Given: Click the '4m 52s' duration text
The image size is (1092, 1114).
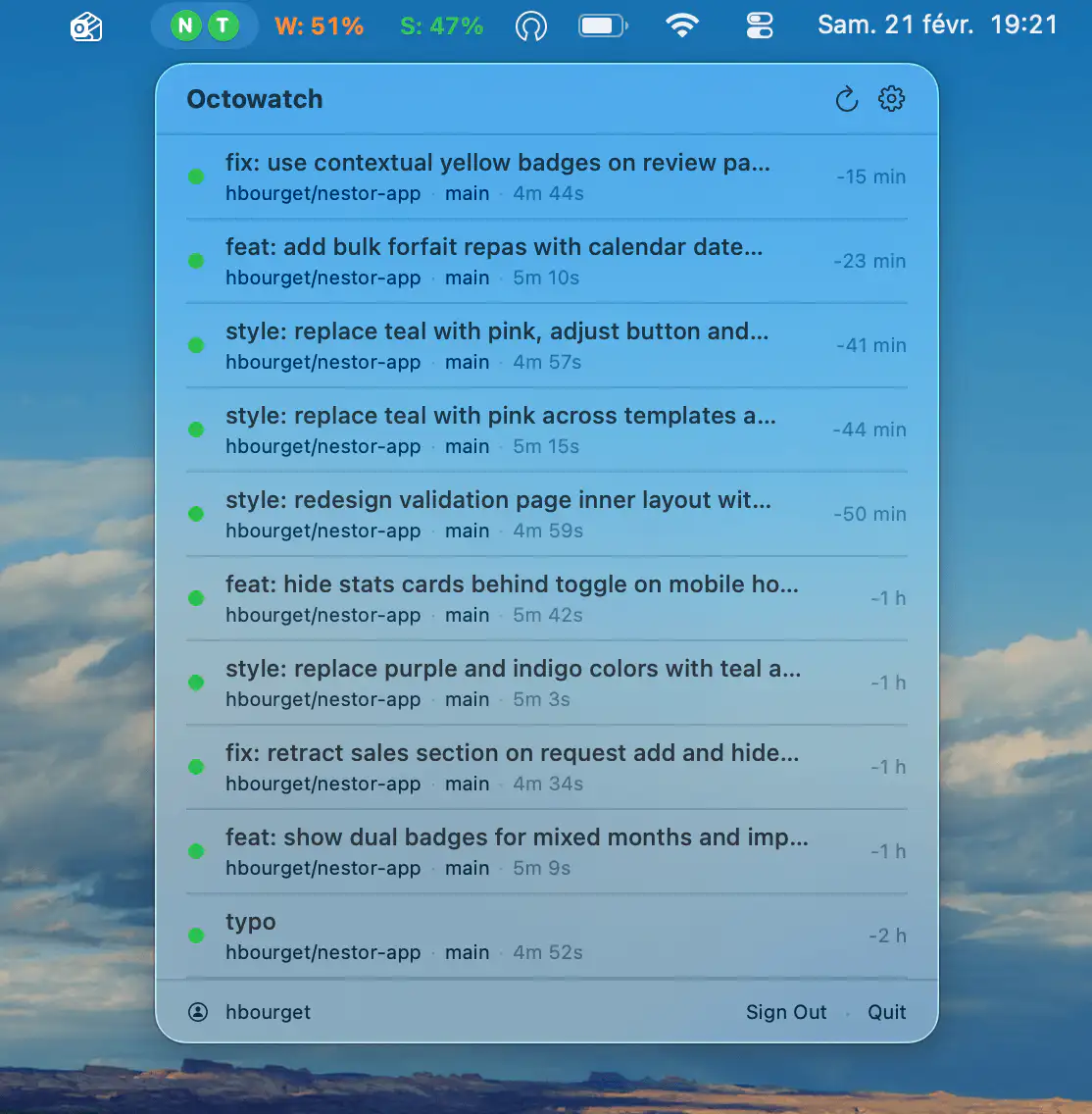Looking at the screenshot, I should [547, 953].
